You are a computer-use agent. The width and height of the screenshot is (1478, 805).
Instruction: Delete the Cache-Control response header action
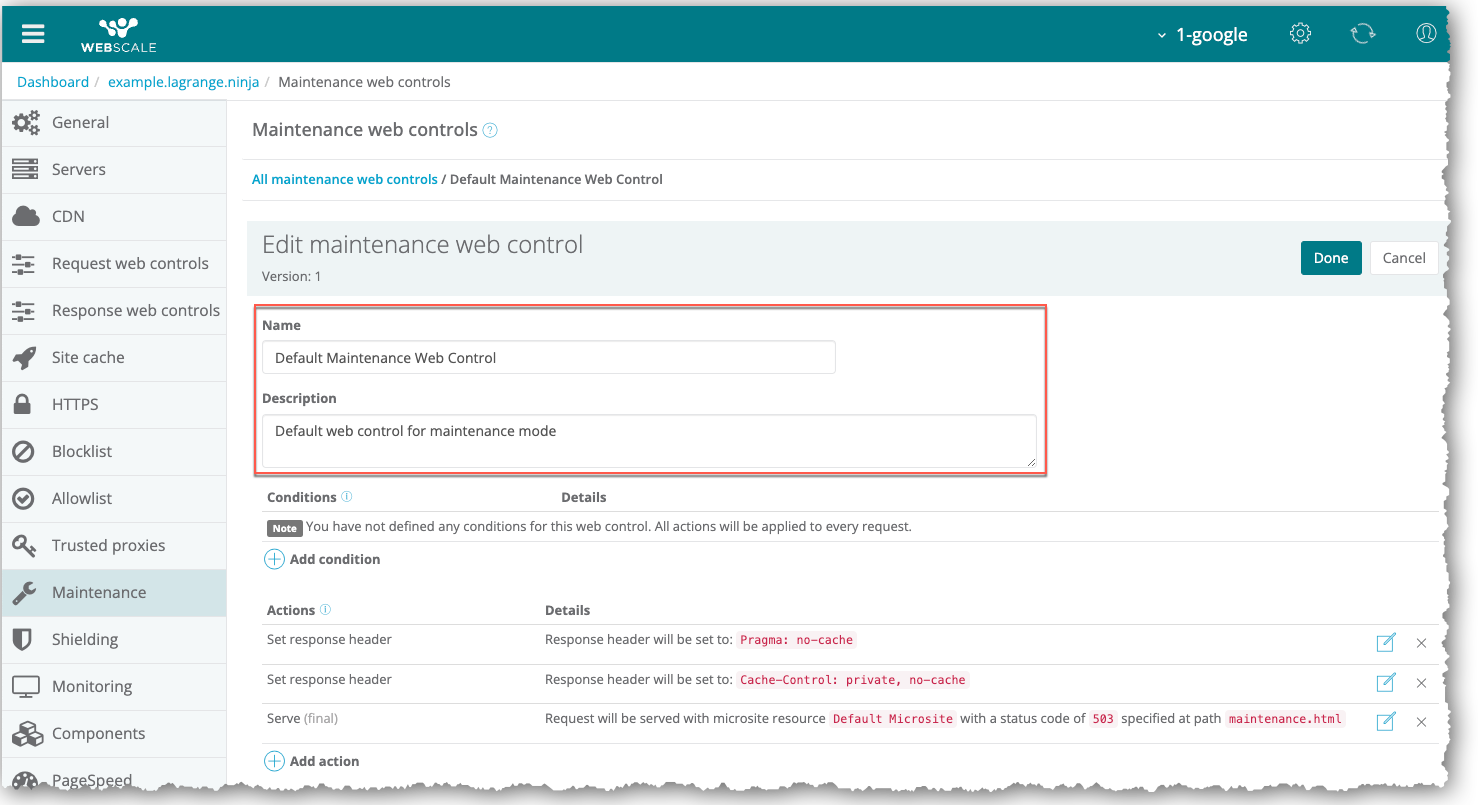point(1421,683)
